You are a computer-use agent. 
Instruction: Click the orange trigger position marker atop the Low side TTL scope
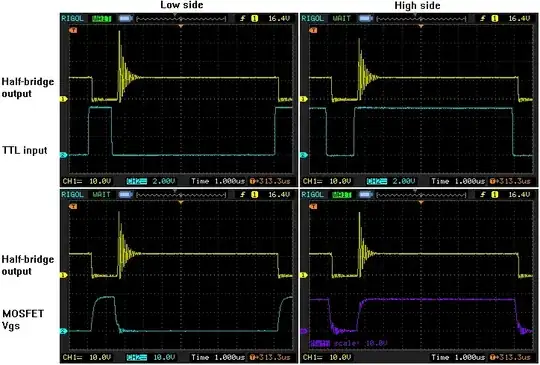click(x=181, y=26)
